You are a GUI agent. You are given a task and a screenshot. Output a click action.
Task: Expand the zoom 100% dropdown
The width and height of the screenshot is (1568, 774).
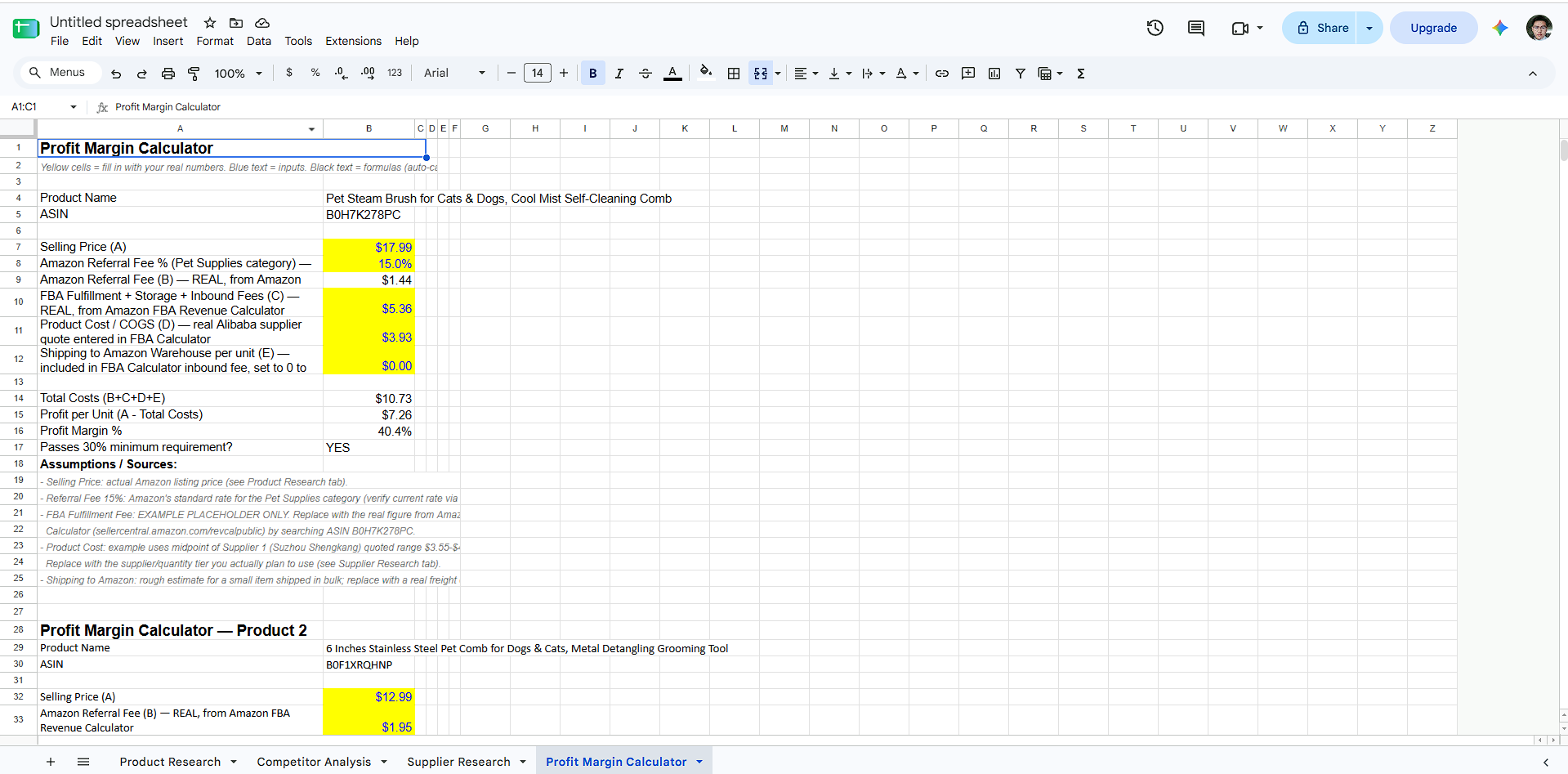point(239,74)
